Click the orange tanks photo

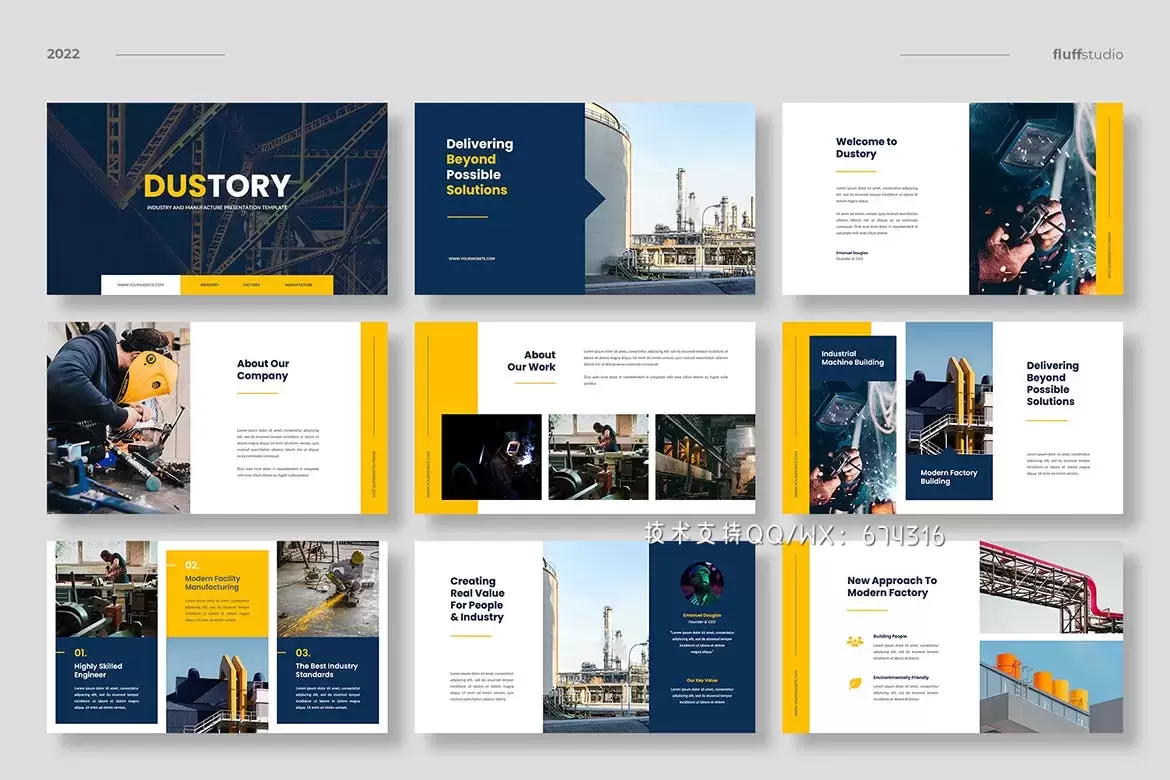pos(1051,686)
